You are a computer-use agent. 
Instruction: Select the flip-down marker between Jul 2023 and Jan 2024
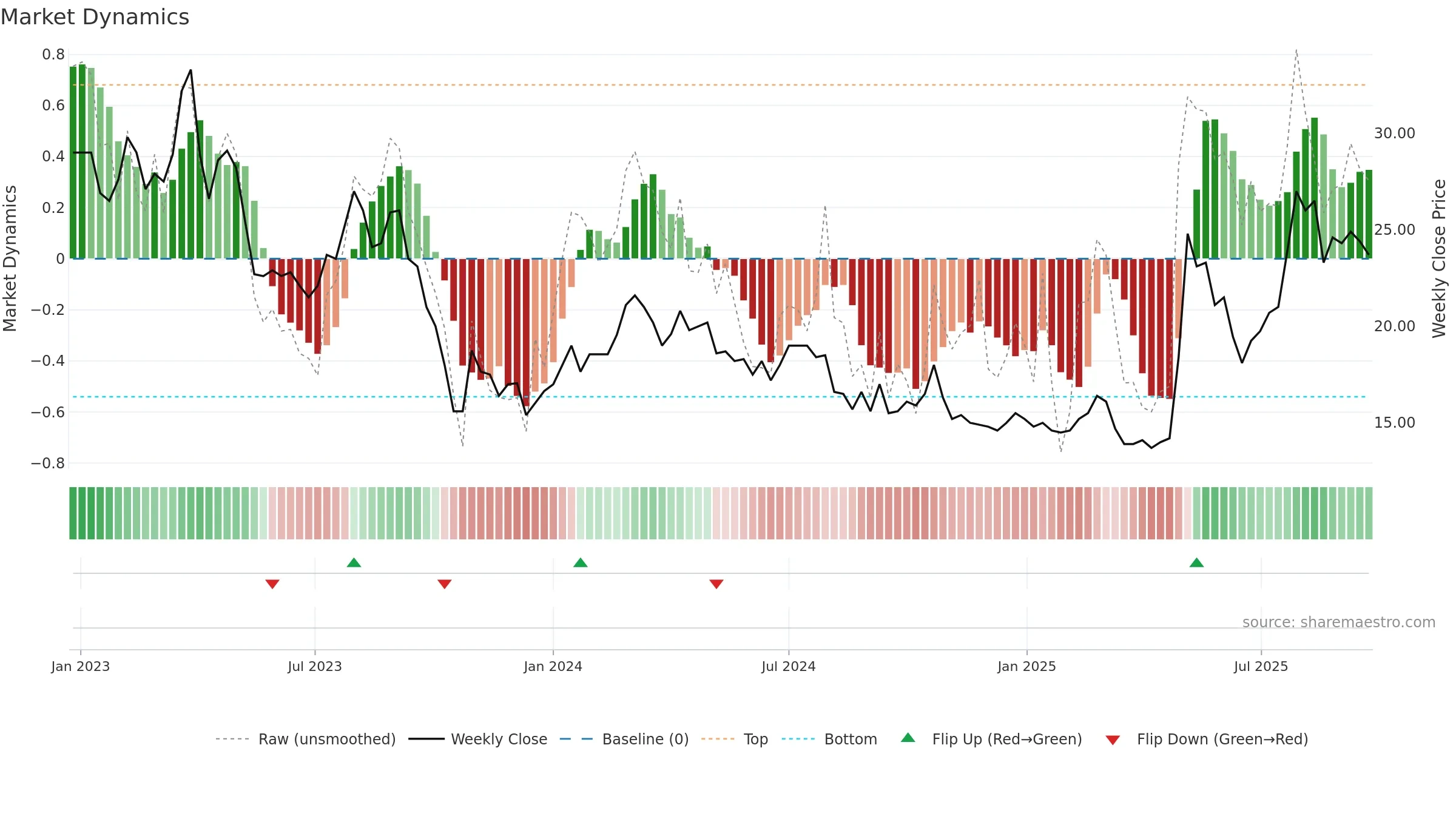[445, 584]
